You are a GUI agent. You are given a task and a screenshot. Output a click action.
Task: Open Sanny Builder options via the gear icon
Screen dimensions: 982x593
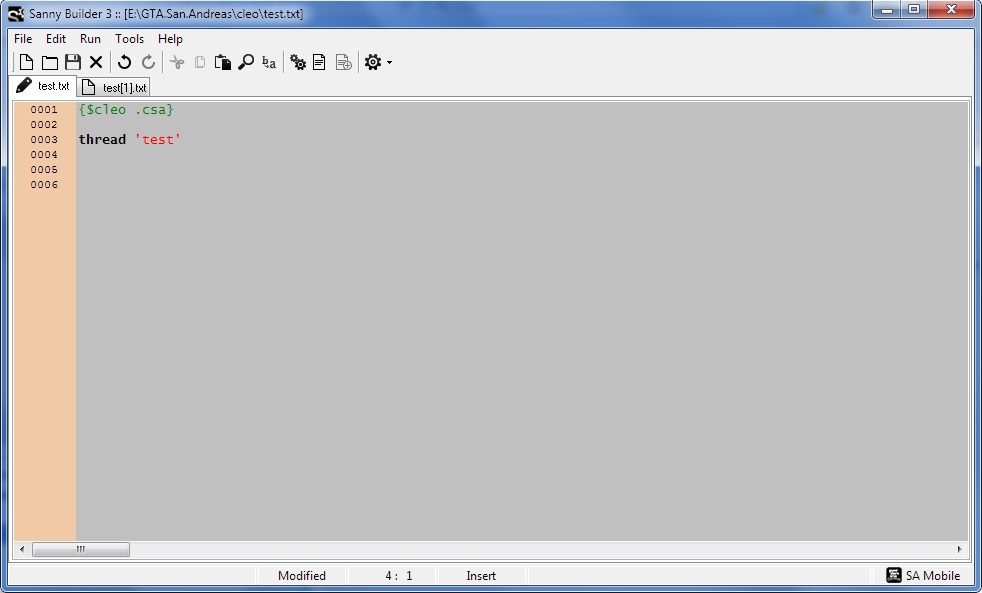[370, 61]
